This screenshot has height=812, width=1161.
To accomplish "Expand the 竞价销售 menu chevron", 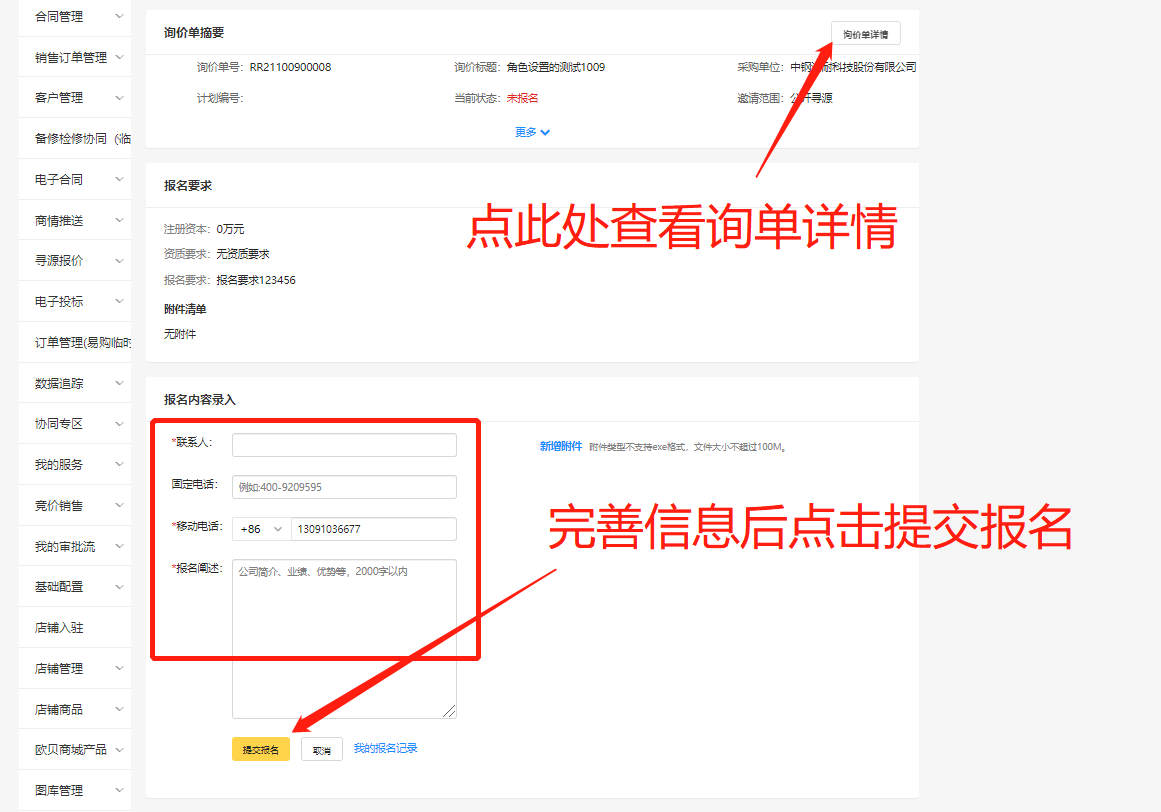I will coord(119,506).
